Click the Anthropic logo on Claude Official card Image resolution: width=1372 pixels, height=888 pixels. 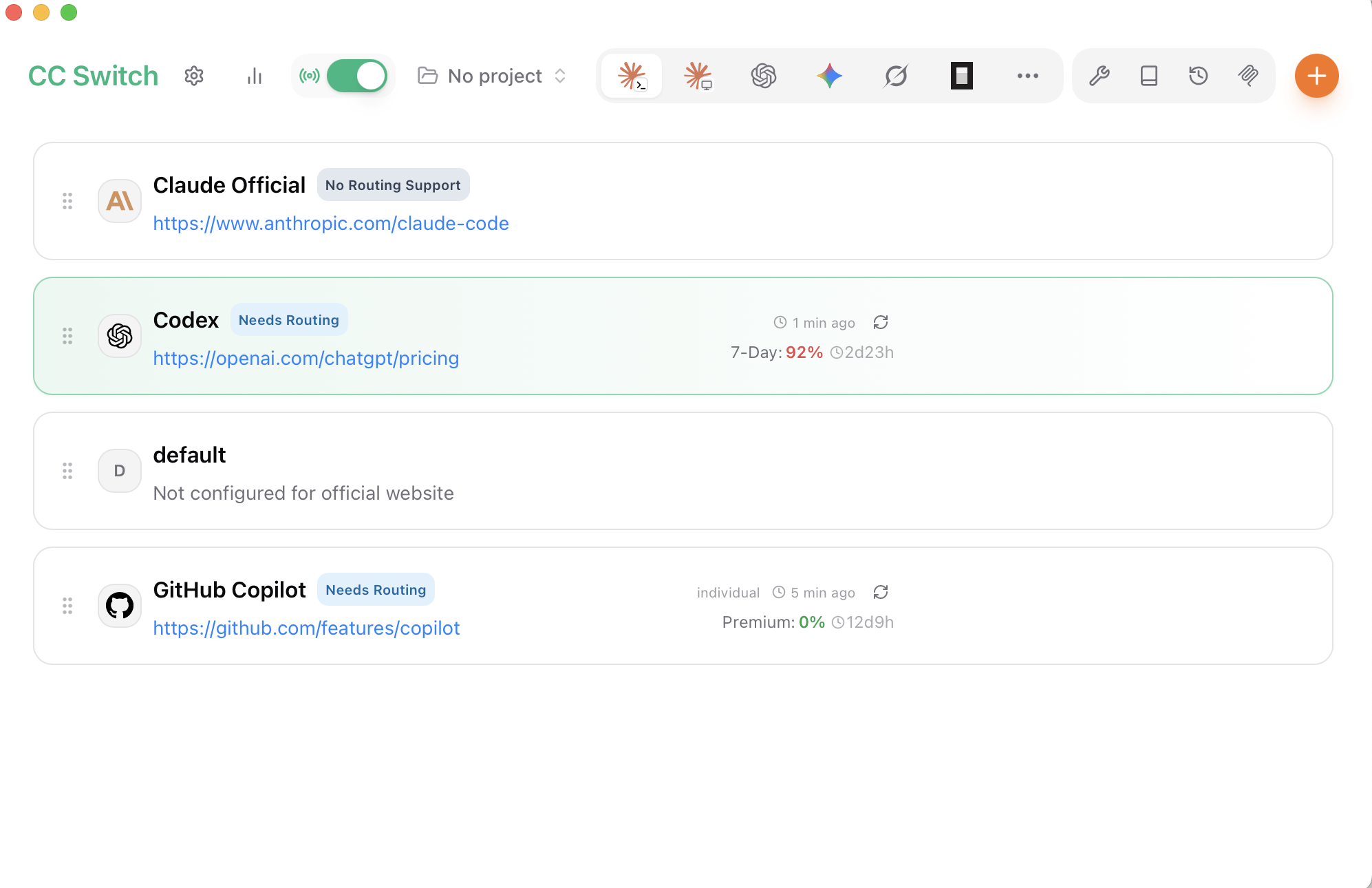pos(120,201)
